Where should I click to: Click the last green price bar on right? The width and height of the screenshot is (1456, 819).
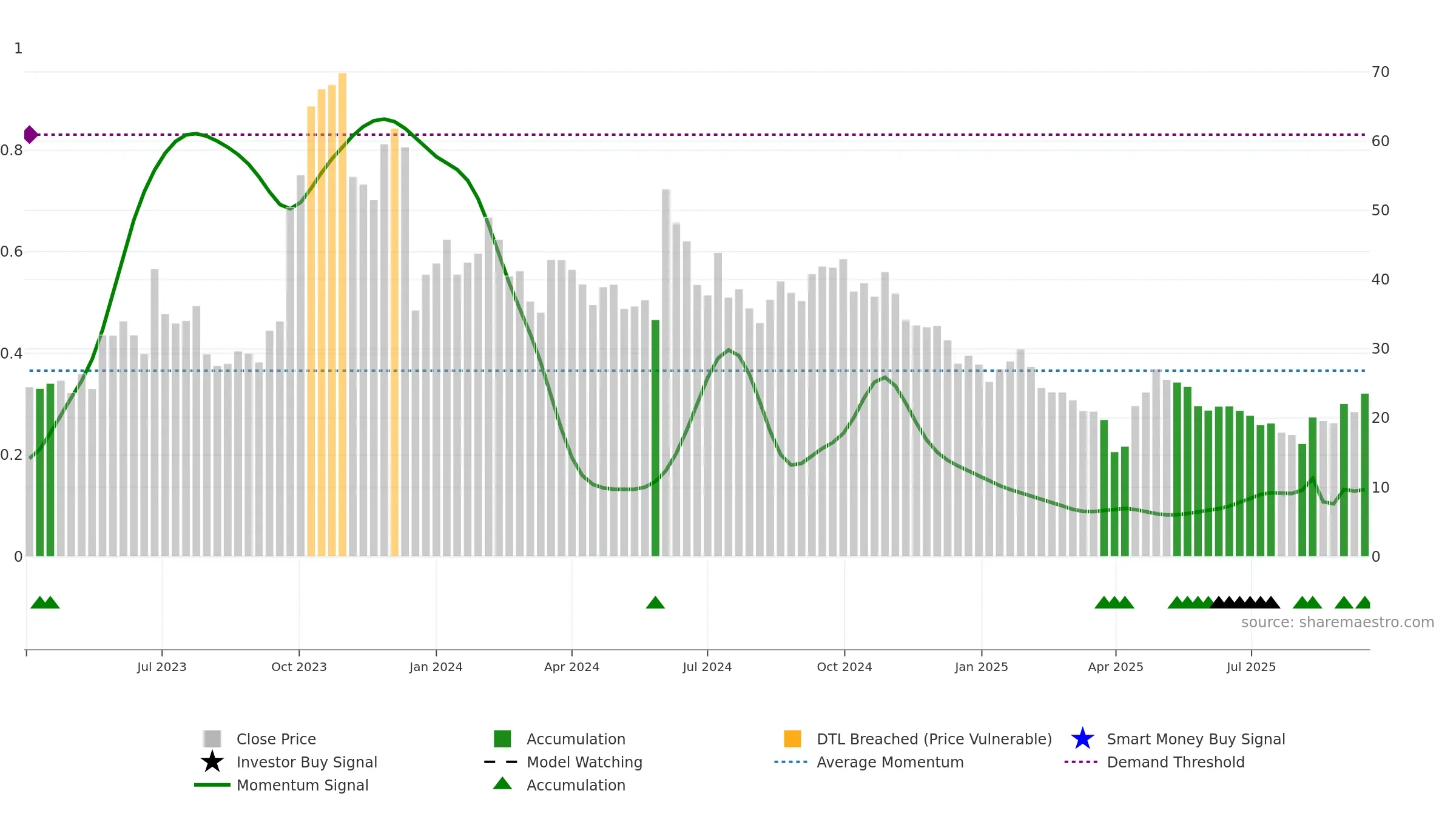point(1364,475)
